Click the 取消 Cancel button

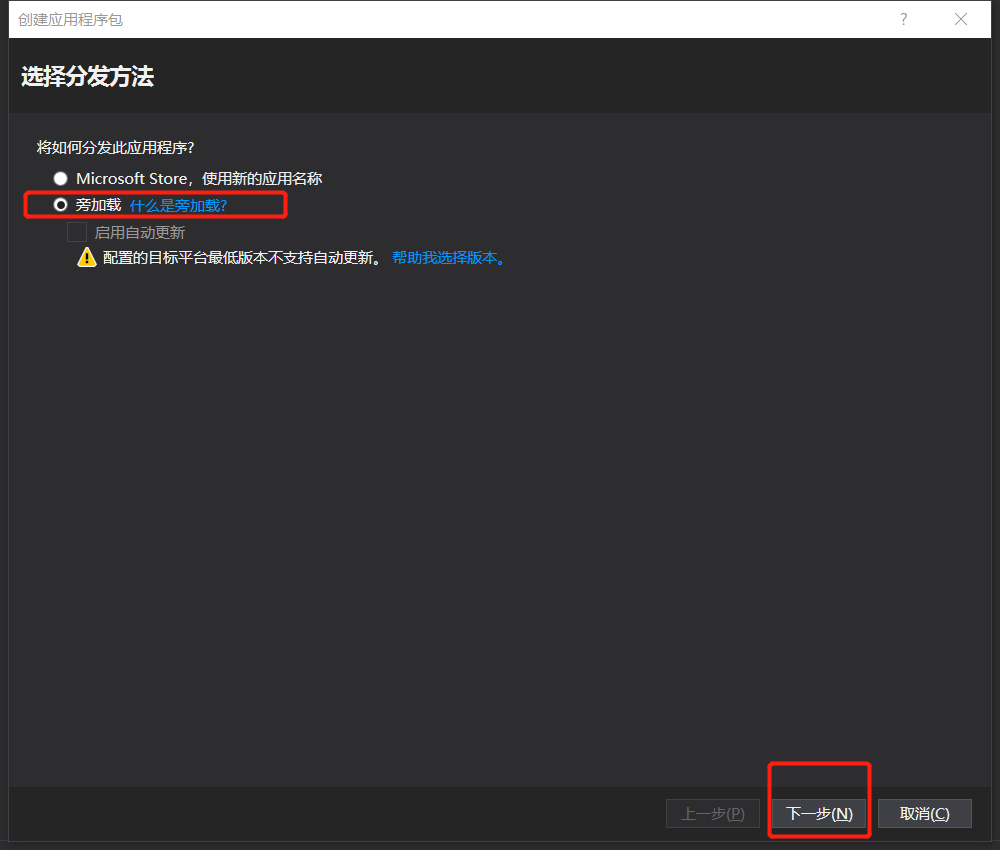924,813
